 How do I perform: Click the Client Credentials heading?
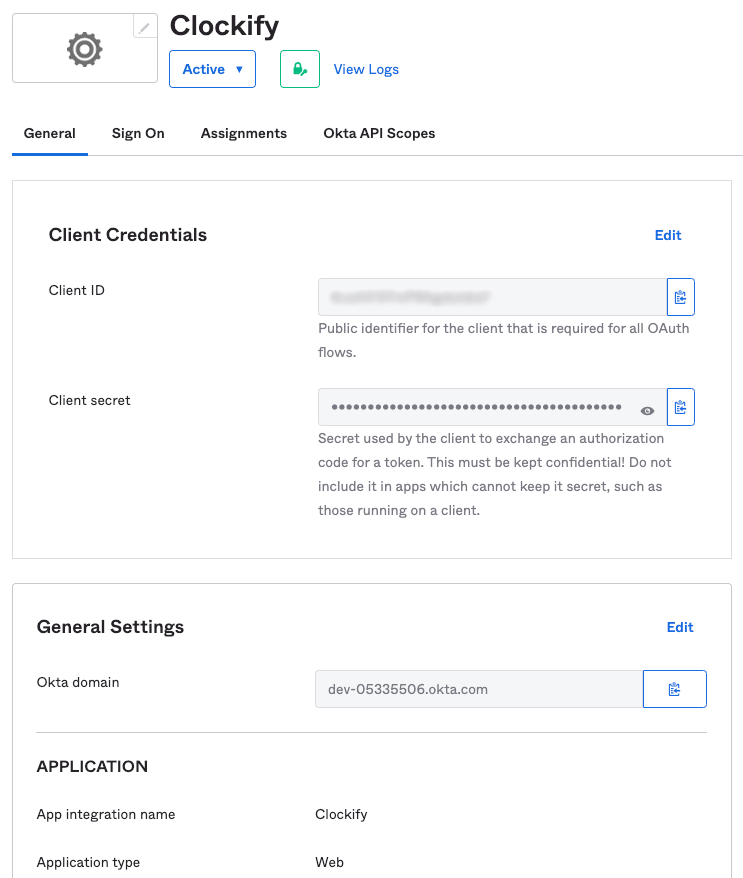point(128,235)
